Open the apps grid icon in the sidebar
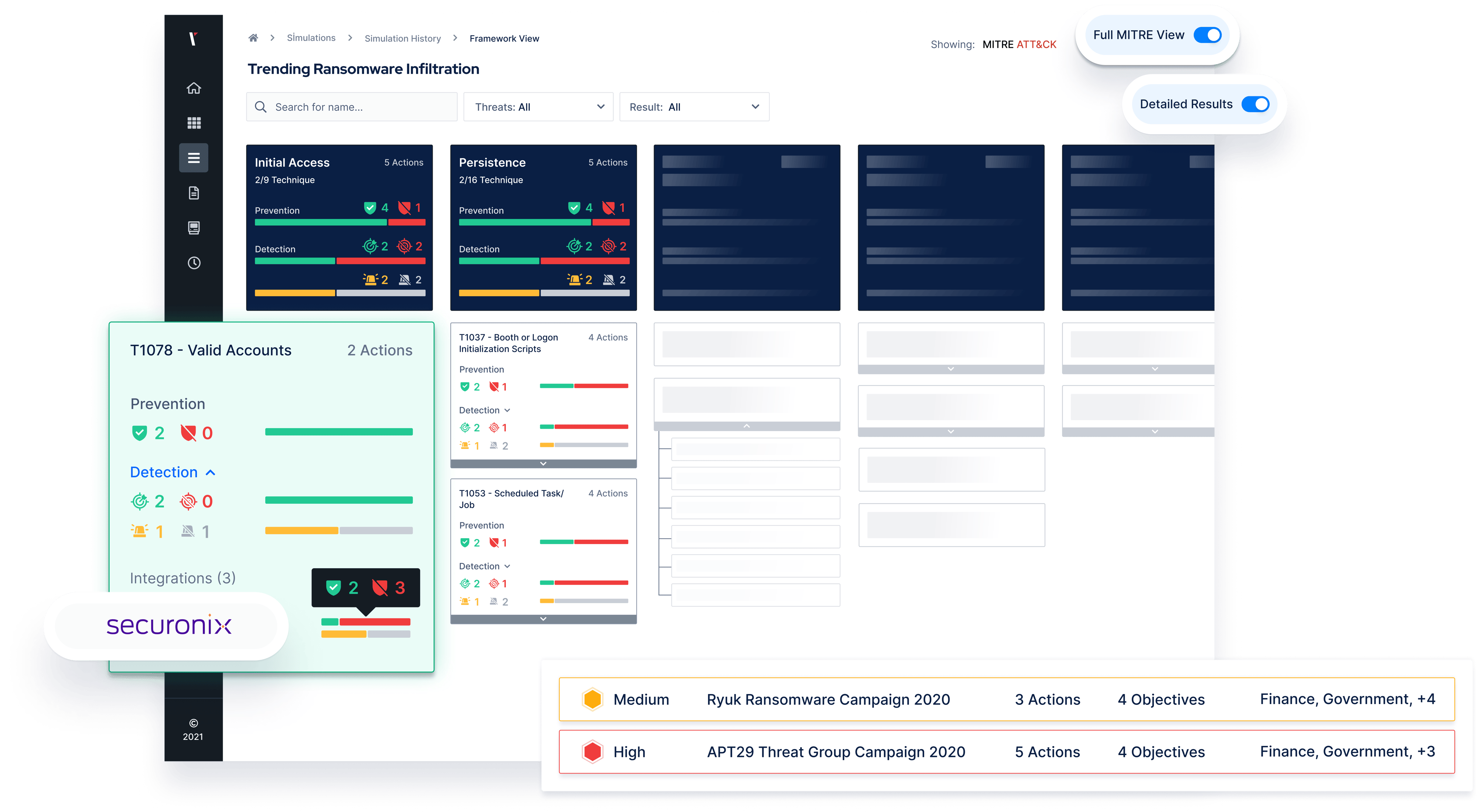Image resolution: width=1478 pixels, height=812 pixels. pos(193,123)
